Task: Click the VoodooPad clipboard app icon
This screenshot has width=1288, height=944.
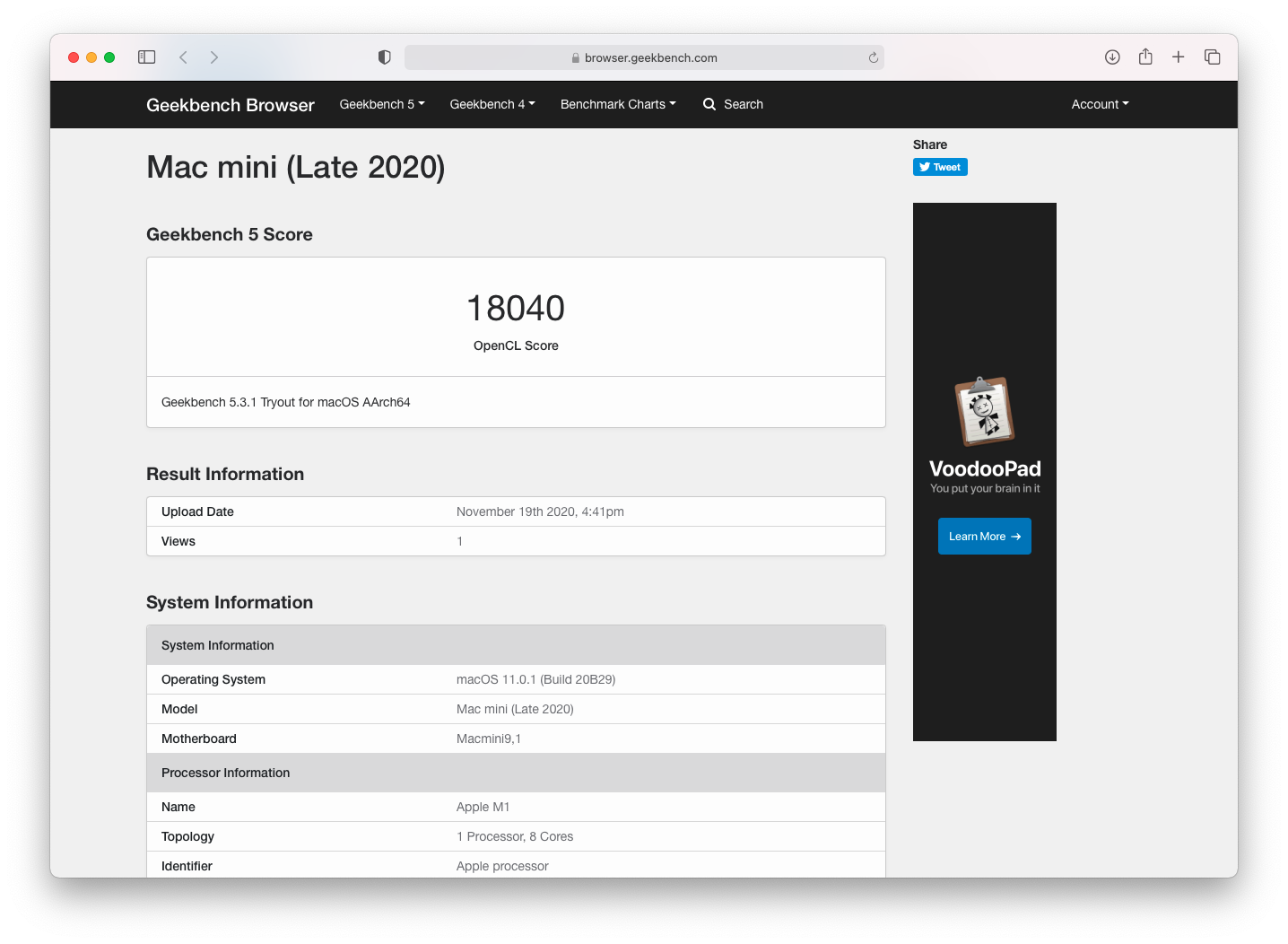Action: pyautogui.click(x=985, y=411)
